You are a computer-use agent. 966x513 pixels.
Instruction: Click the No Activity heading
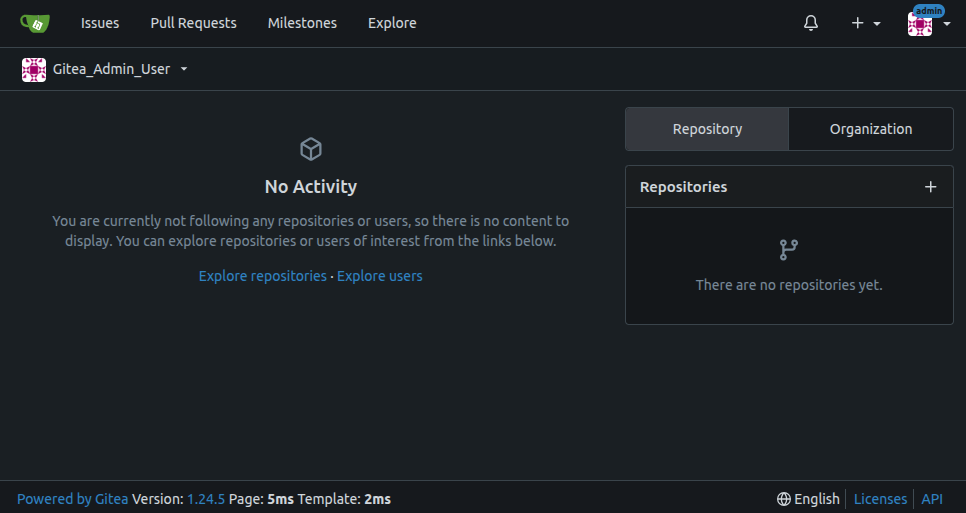point(310,187)
